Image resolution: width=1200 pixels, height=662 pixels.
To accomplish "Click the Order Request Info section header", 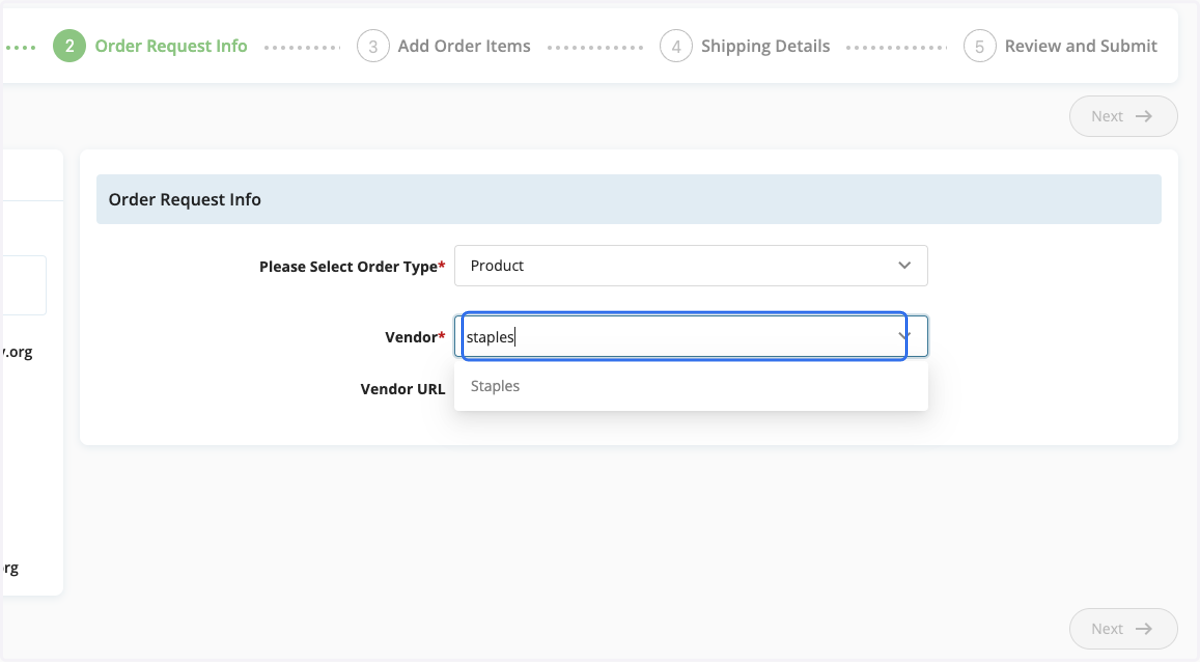I will coord(629,199).
